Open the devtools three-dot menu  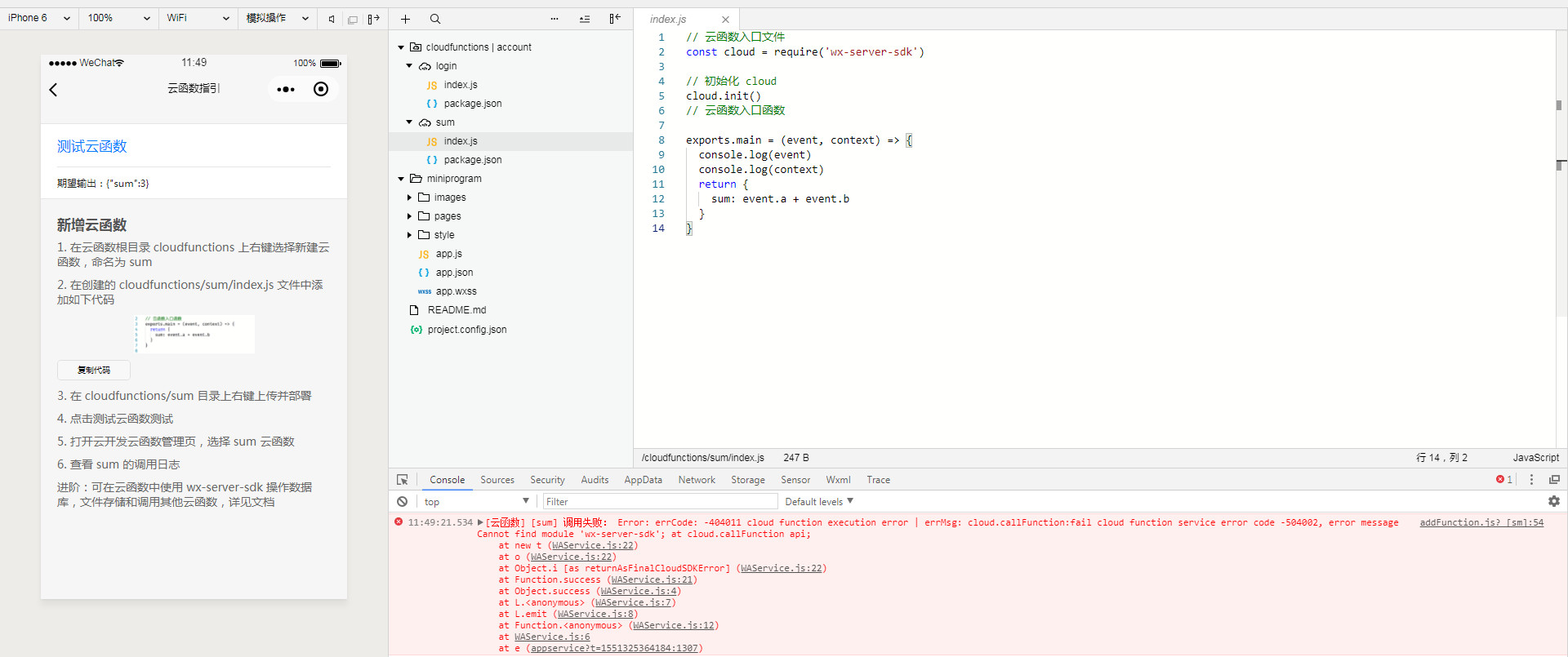pyautogui.click(x=1531, y=480)
